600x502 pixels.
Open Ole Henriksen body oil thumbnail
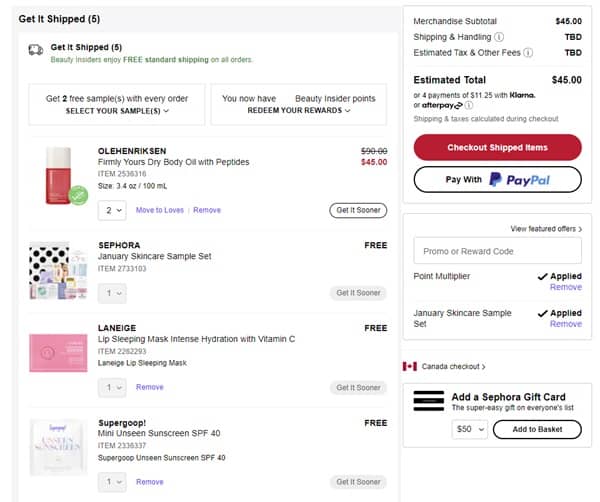click(x=60, y=175)
